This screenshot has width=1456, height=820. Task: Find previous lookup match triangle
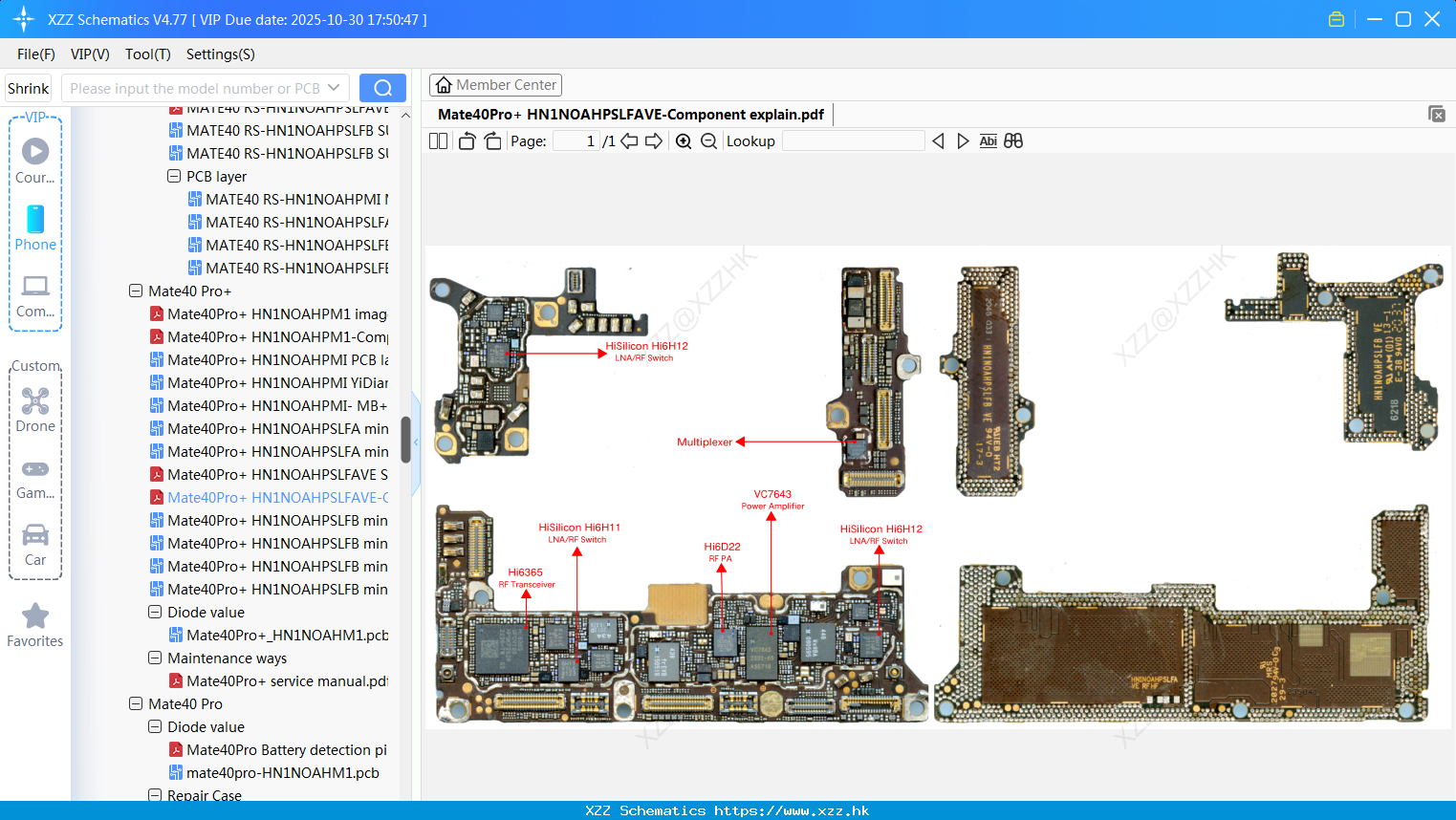pos(938,141)
